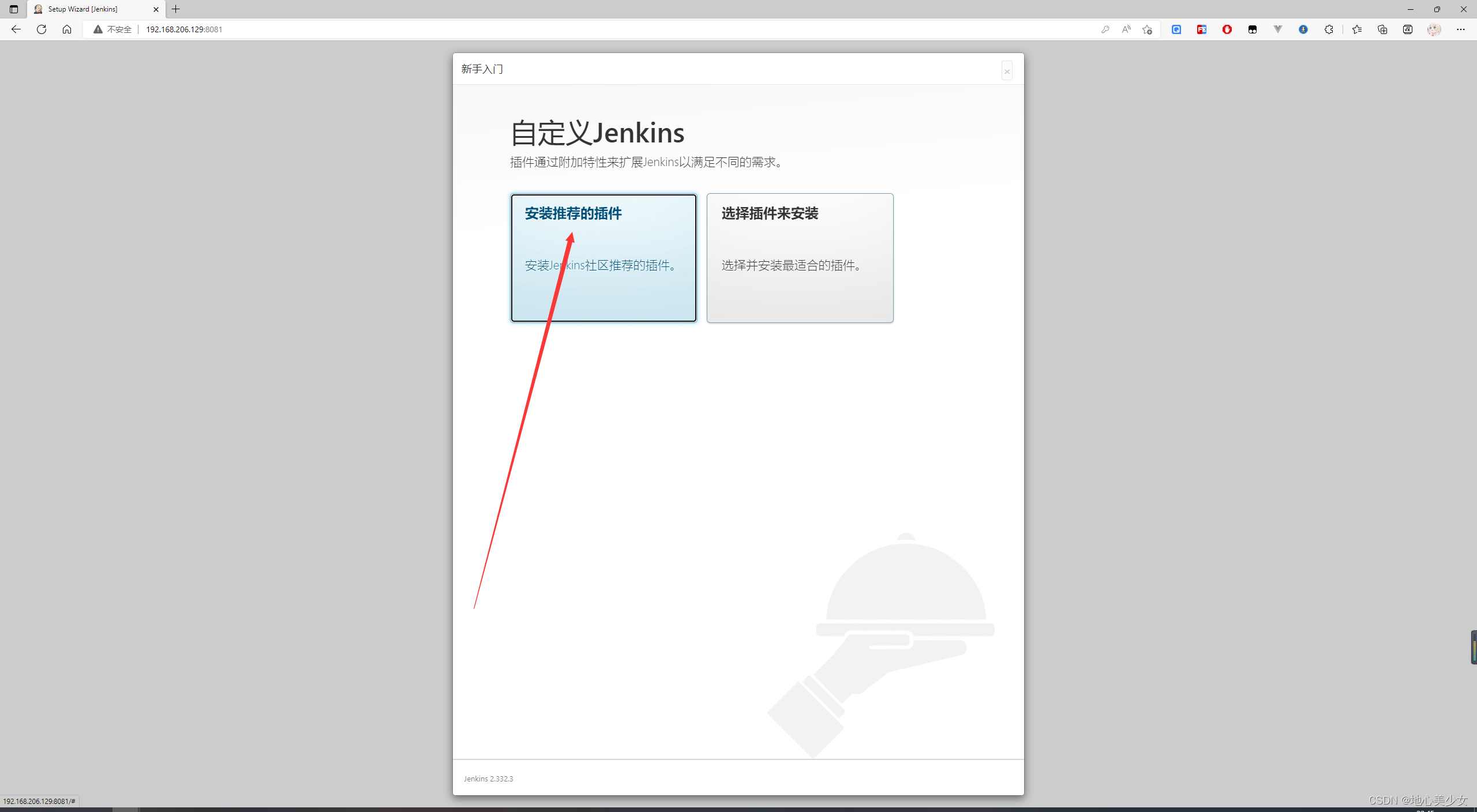This screenshot has width=1477, height=812.
Task: Click the browser back navigation arrow
Action: (16, 29)
